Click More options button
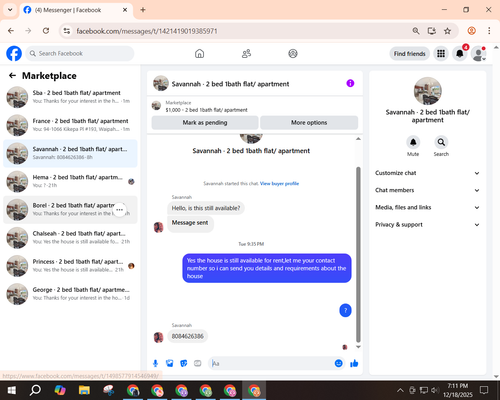The height and width of the screenshot is (400, 500). click(x=309, y=123)
